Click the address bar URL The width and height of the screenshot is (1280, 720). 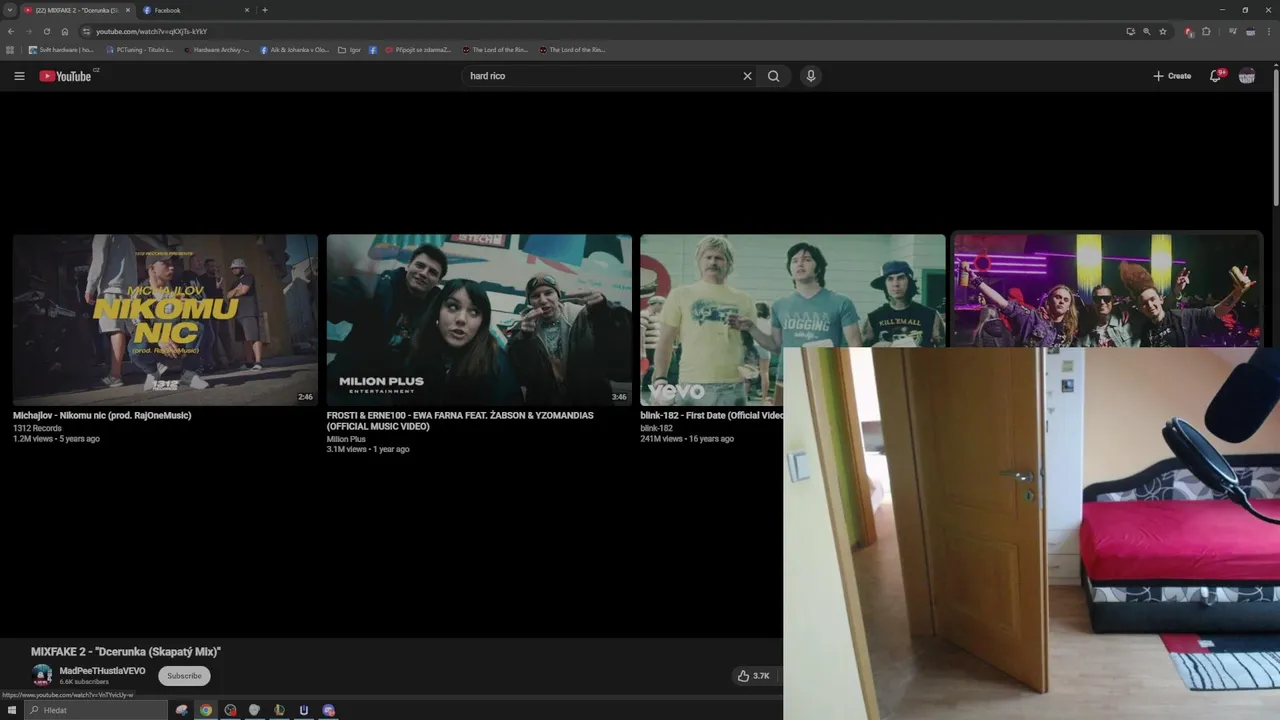152,31
